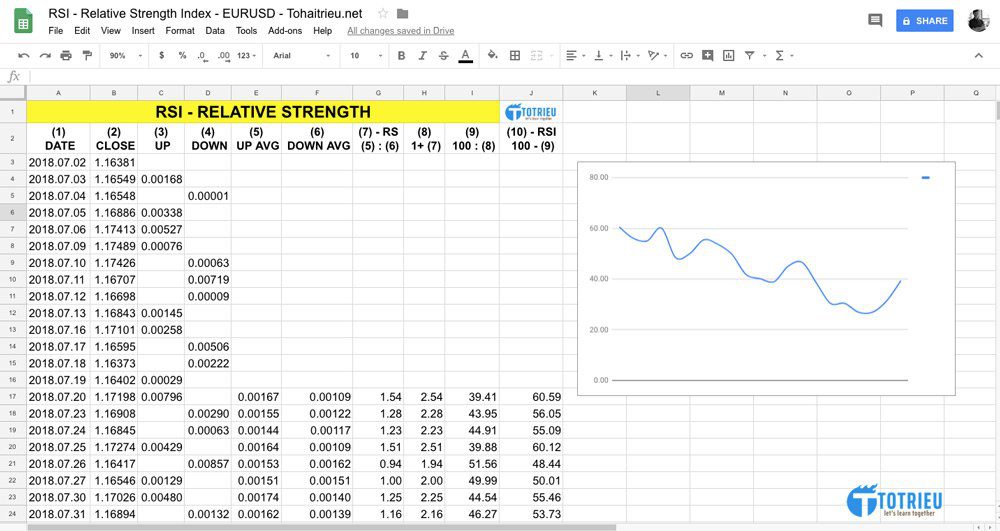Open the borders tool

pos(515,55)
